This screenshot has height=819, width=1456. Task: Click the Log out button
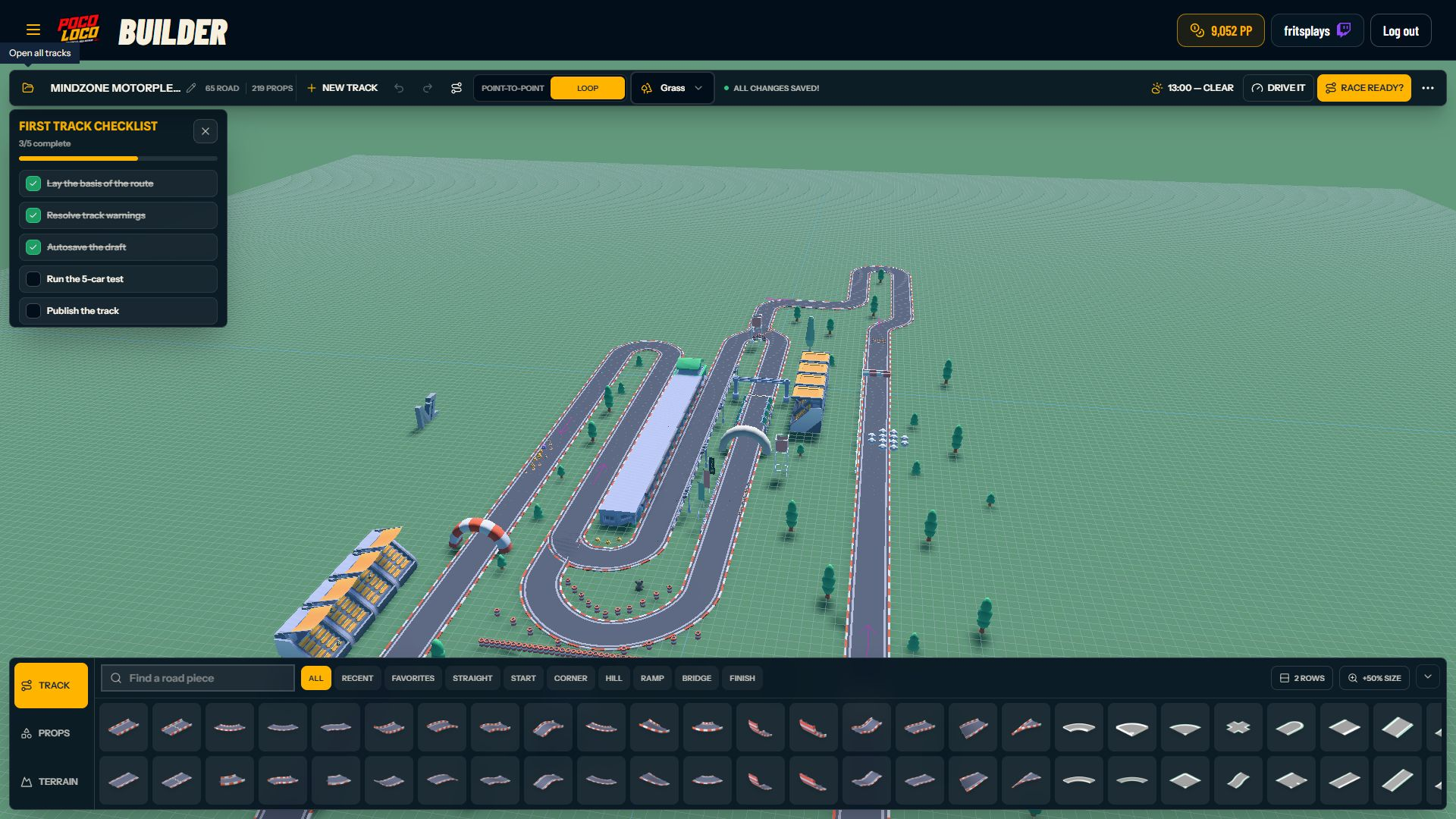tap(1401, 30)
